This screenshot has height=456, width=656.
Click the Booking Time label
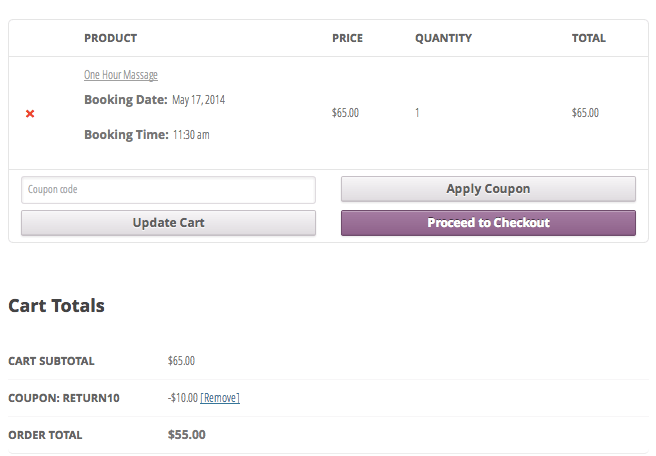tap(126, 135)
